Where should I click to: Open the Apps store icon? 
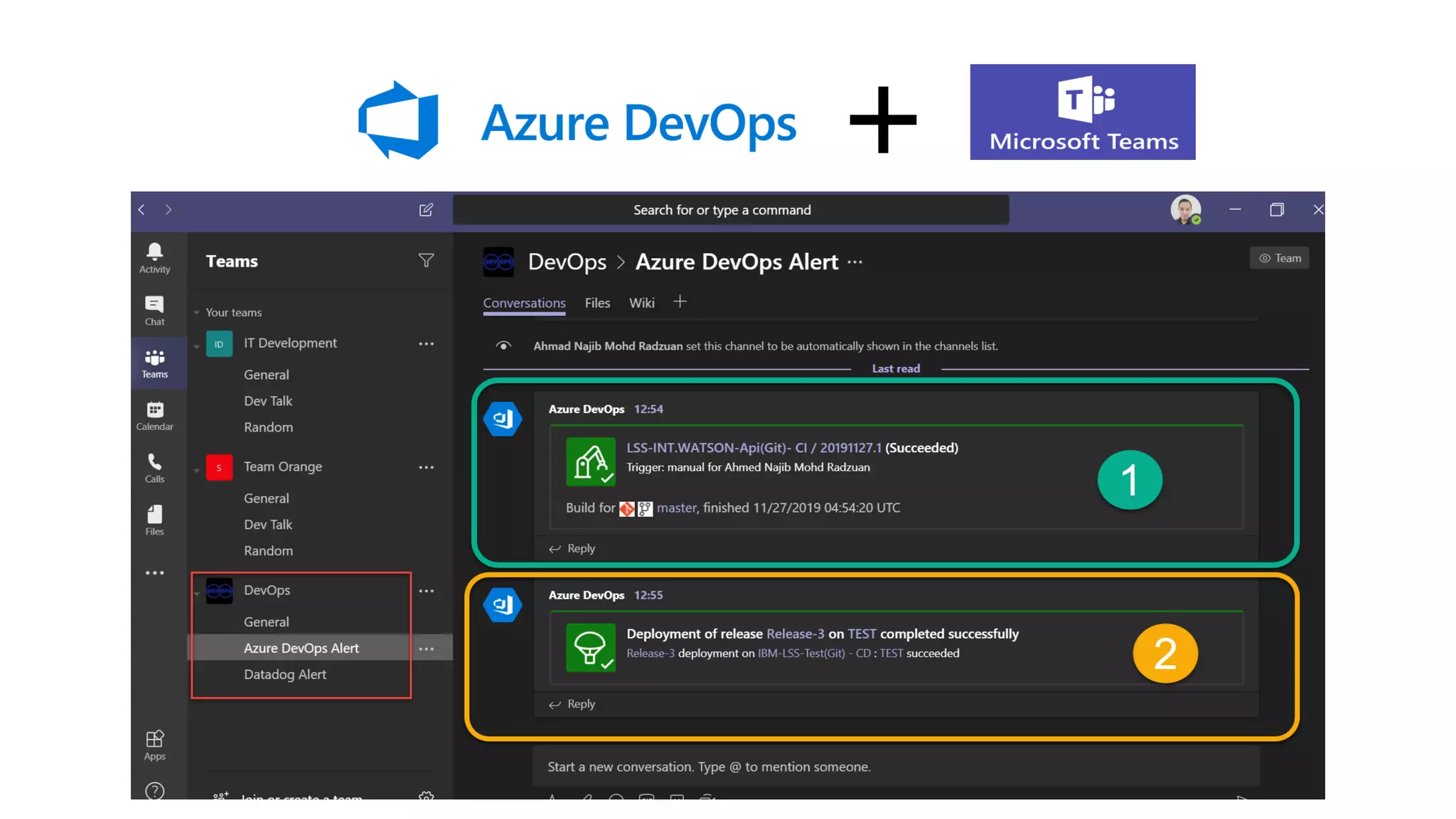pyautogui.click(x=154, y=744)
